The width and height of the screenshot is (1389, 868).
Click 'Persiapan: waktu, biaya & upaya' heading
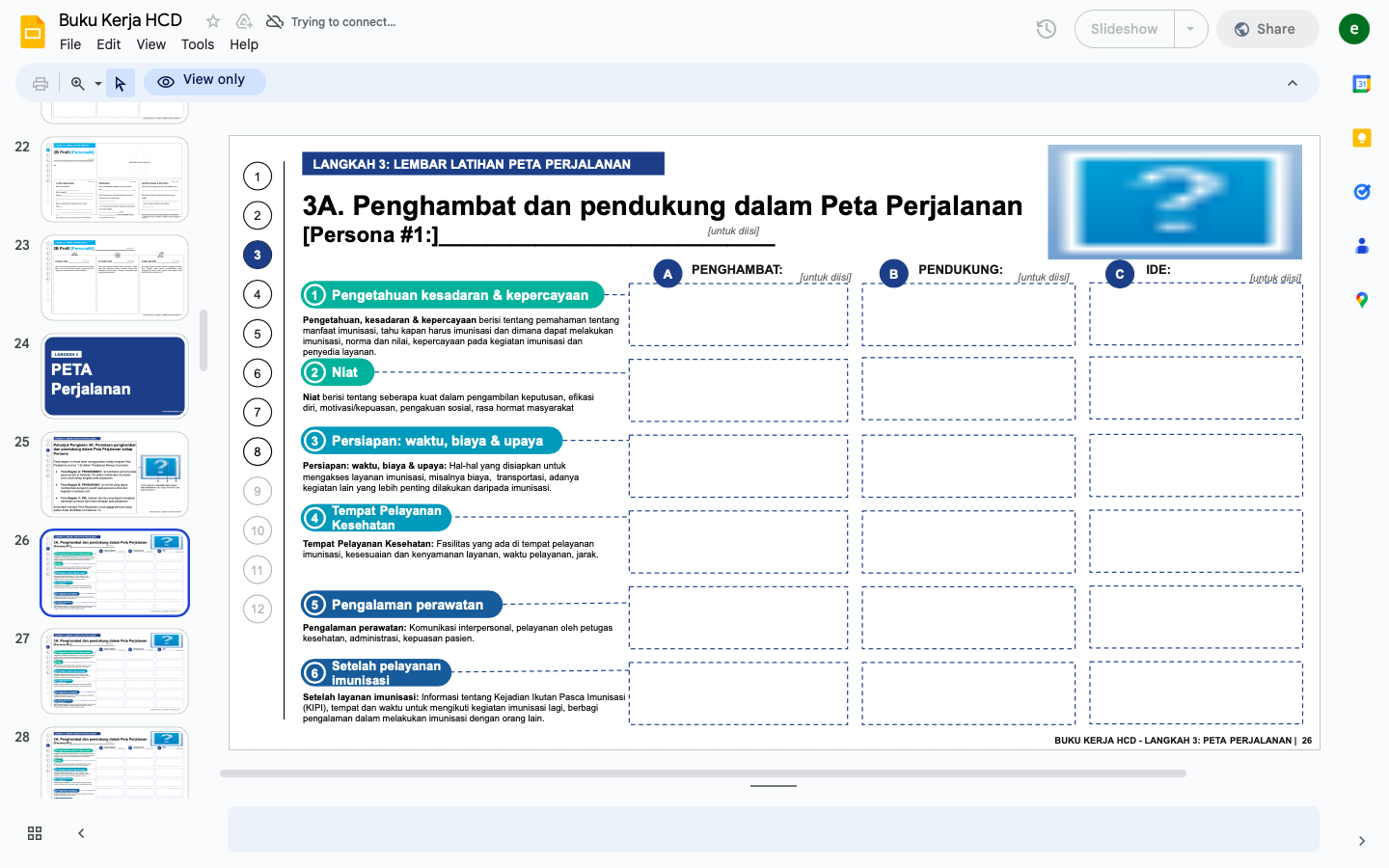click(x=431, y=441)
